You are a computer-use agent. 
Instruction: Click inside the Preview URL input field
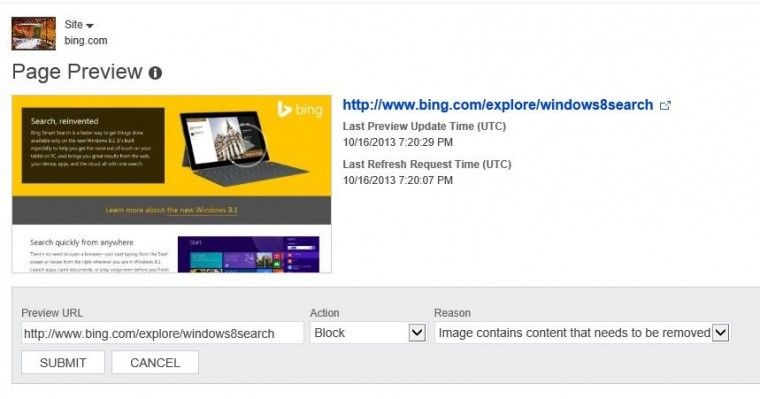(162, 334)
